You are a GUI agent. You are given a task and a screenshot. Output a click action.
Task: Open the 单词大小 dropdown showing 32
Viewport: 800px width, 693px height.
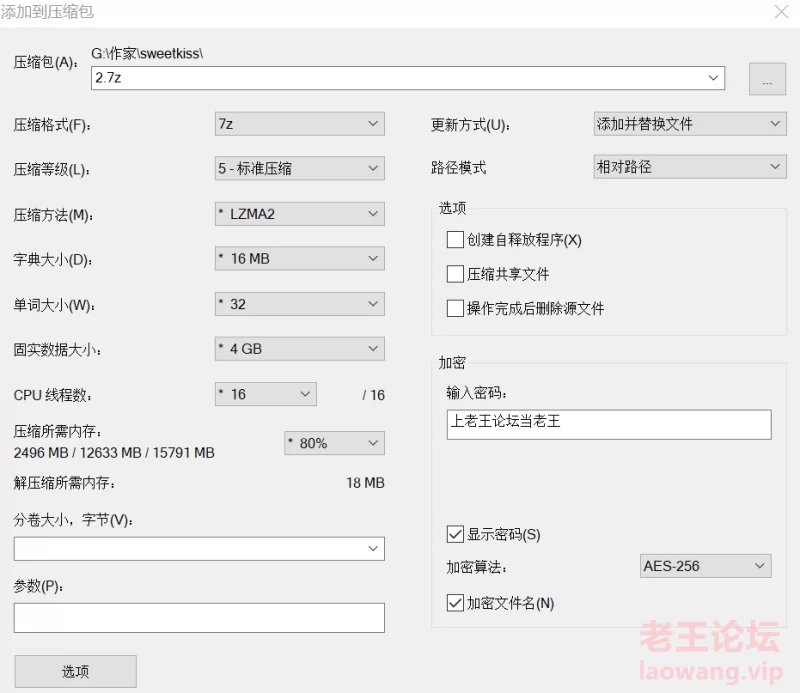[x=299, y=304]
